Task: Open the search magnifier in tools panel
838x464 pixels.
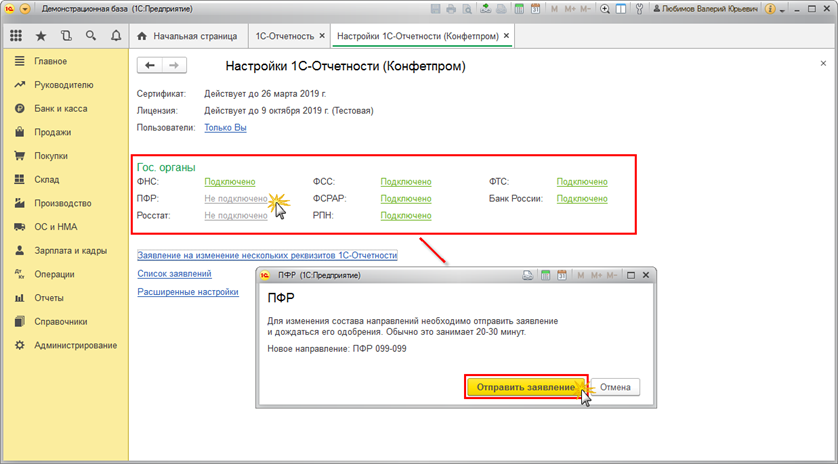Action: (91, 36)
